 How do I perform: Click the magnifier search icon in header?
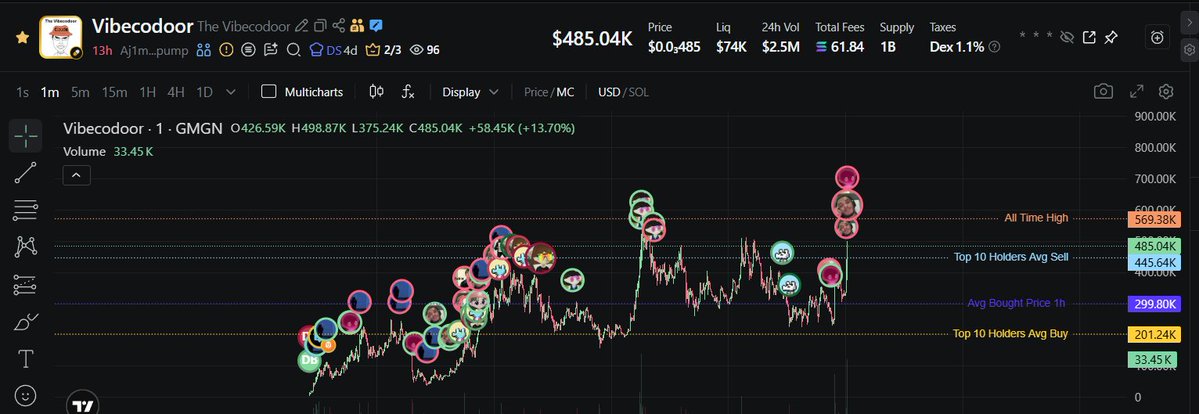point(293,50)
